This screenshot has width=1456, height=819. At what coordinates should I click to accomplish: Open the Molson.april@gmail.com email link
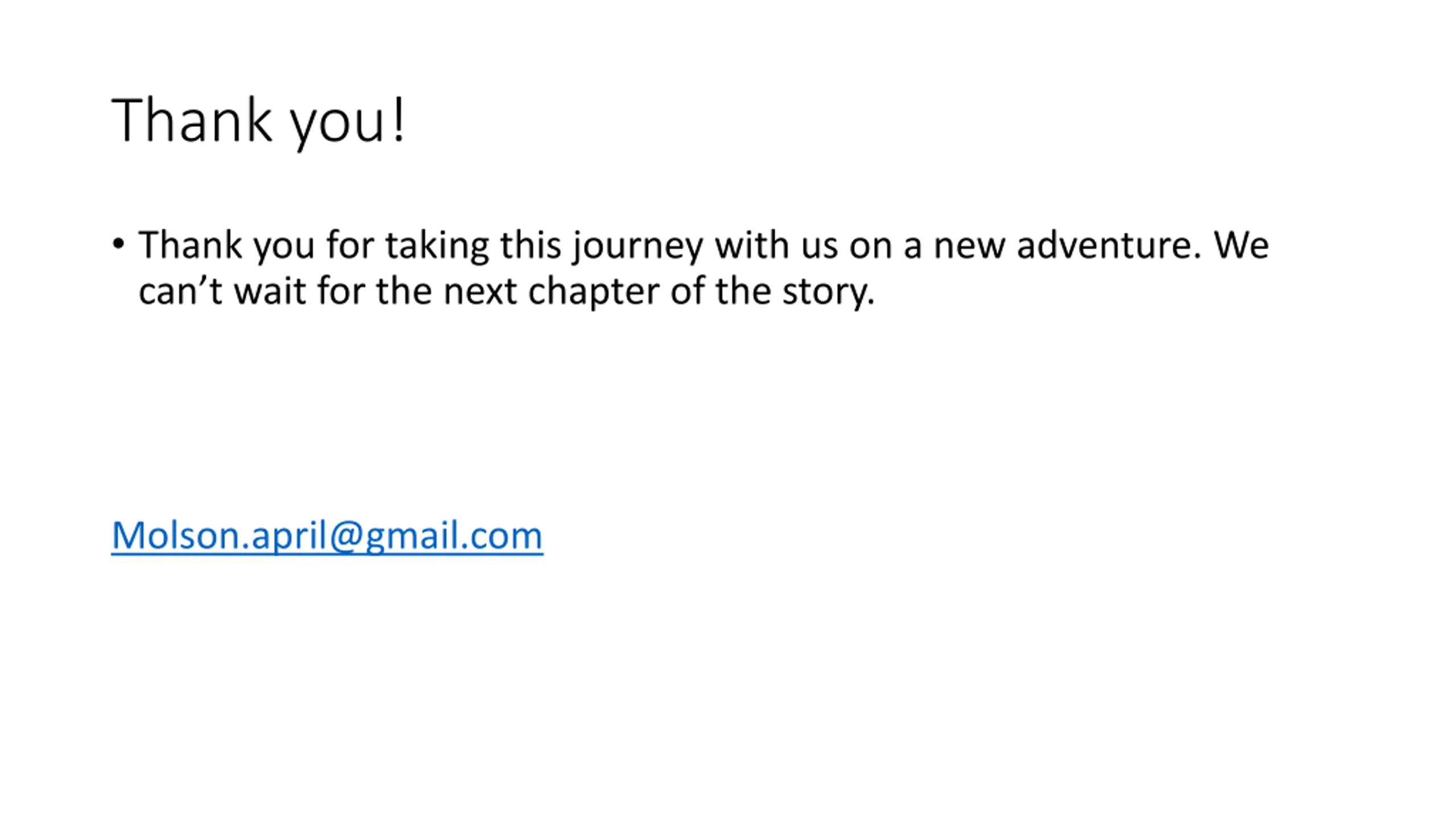pyautogui.click(x=327, y=536)
